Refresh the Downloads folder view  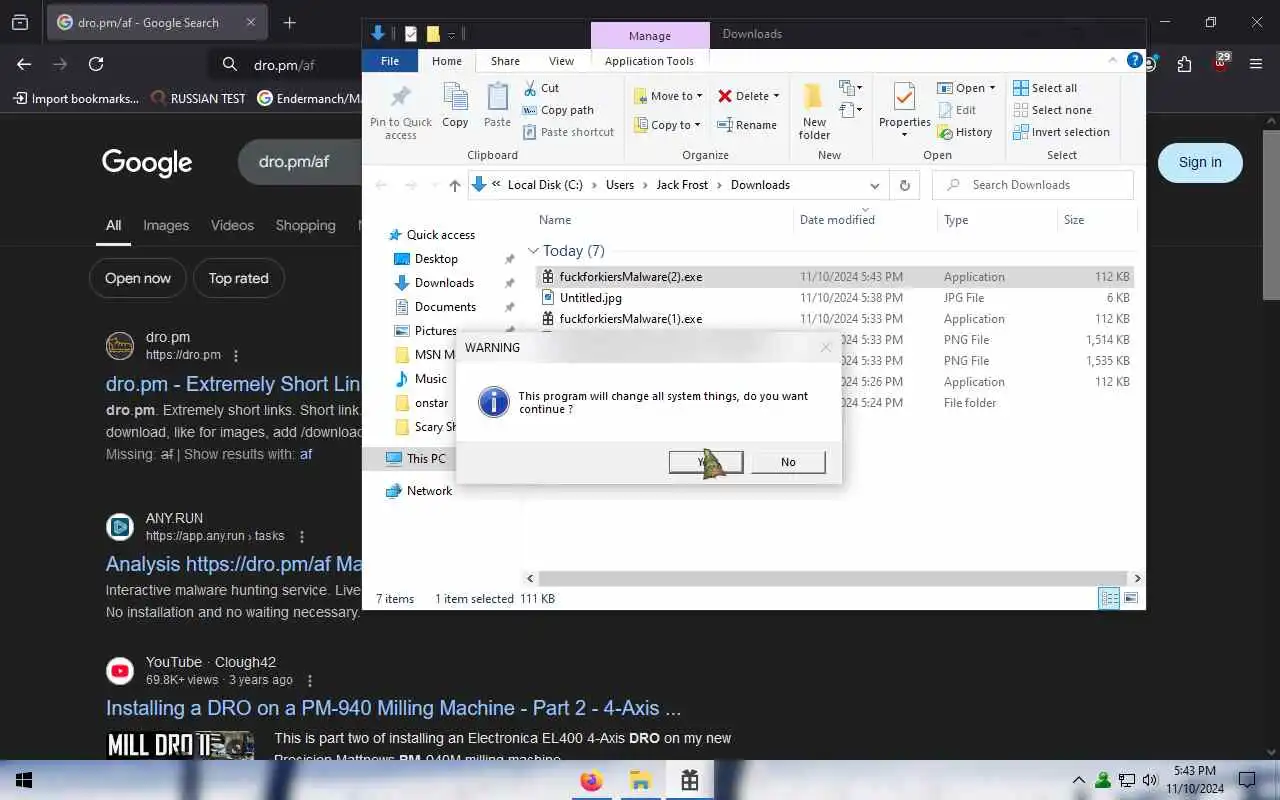tap(904, 185)
